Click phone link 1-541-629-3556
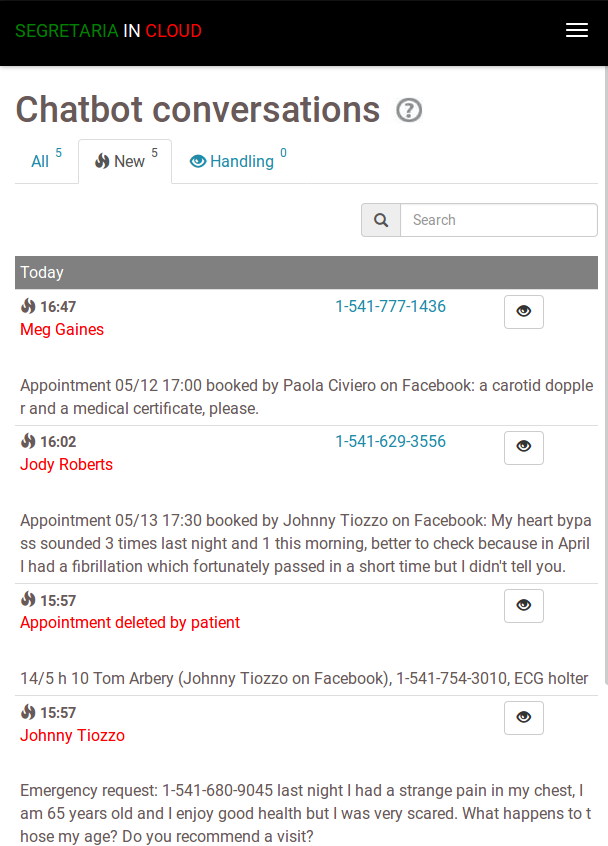The image size is (608, 846). [390, 441]
